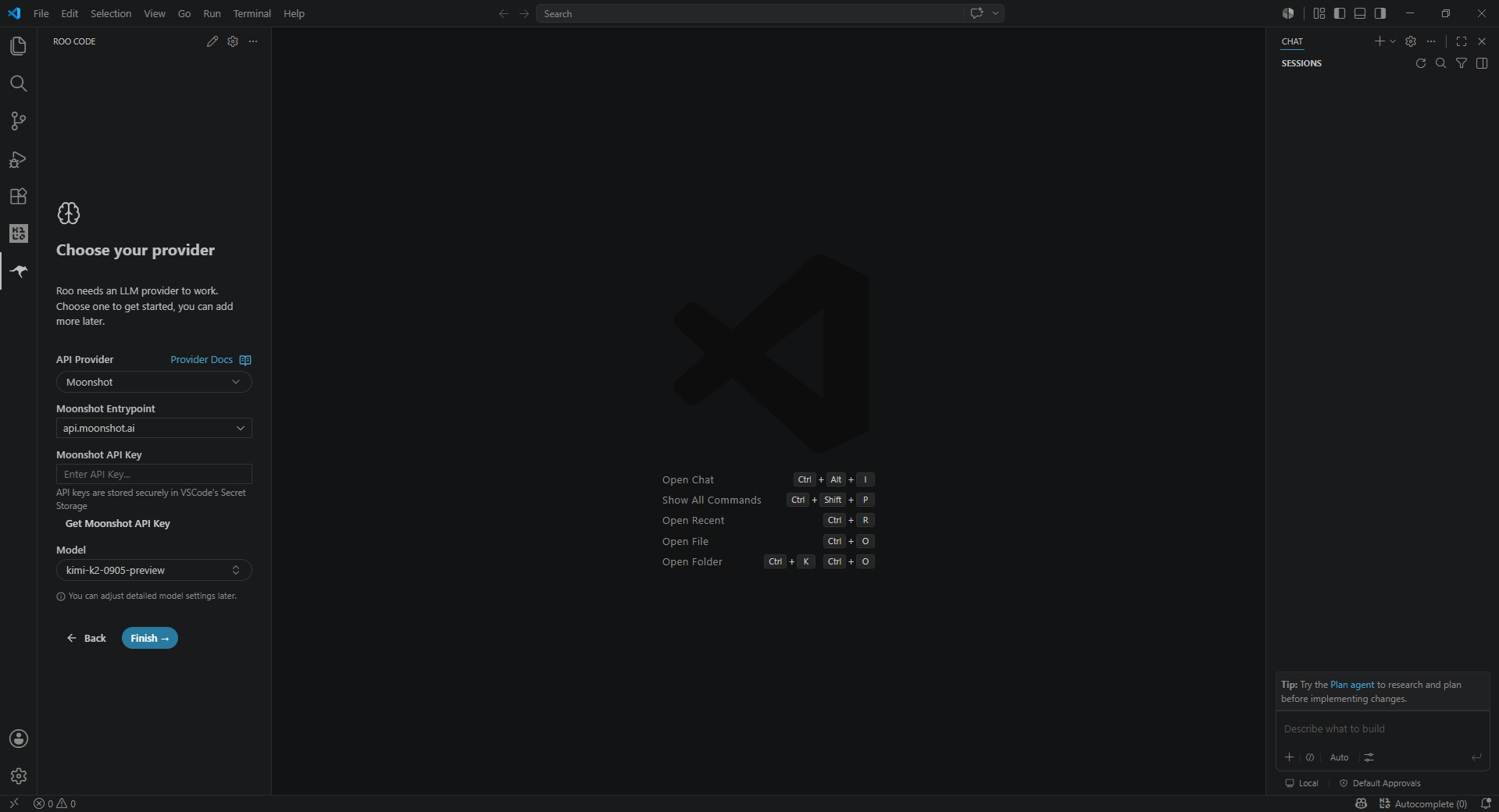
Task: Open the color theme icon in title bar
Action: [1288, 13]
